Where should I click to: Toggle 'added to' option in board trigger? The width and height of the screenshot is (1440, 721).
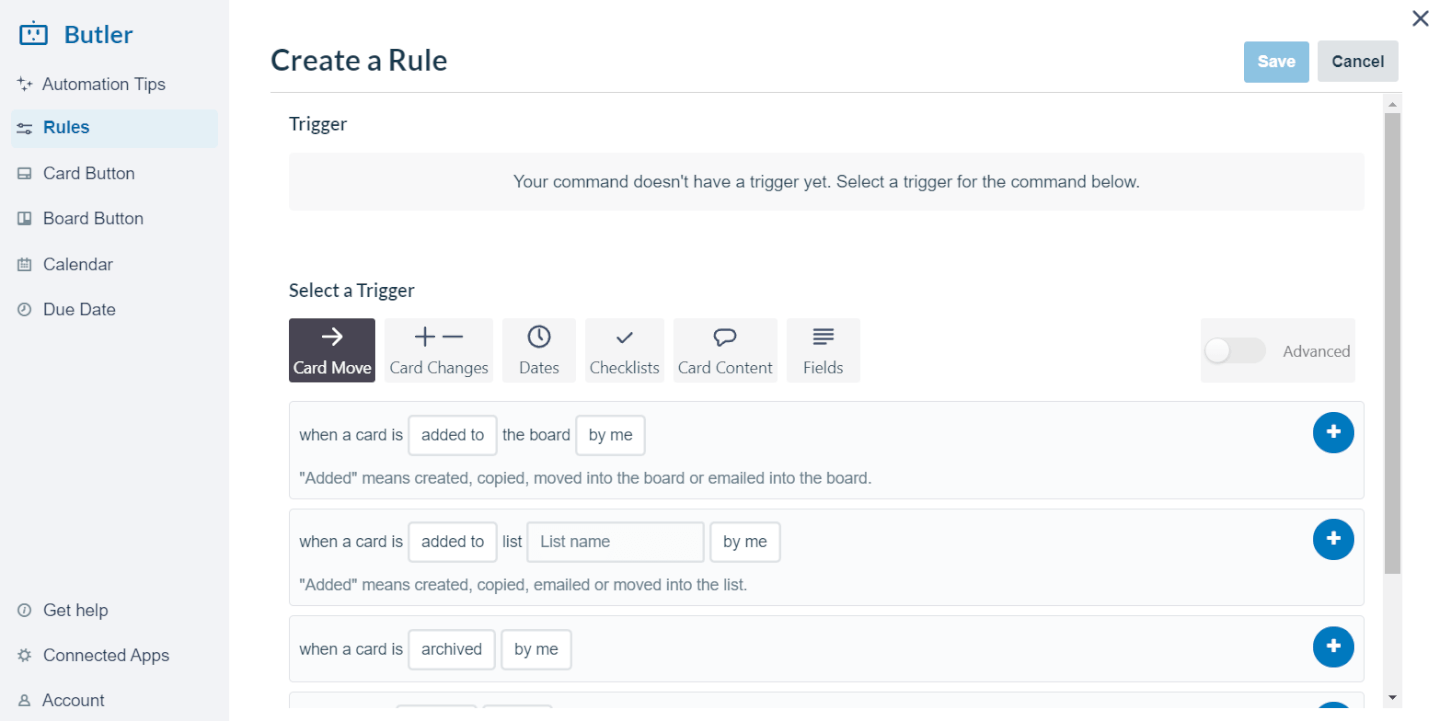pos(452,435)
